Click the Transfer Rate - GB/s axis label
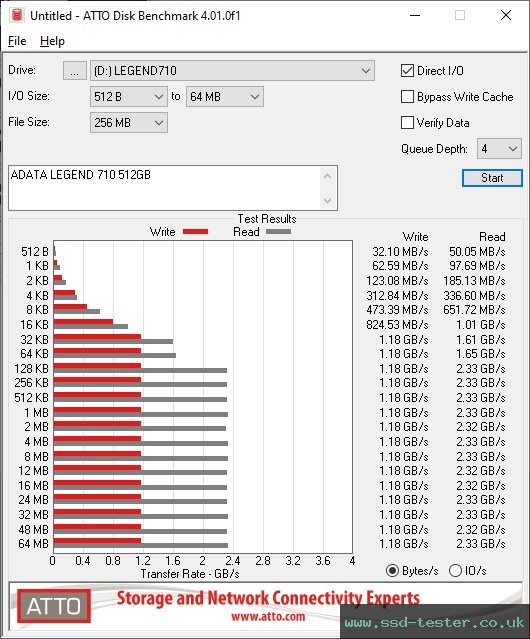The height and width of the screenshot is (639, 530). point(190,574)
